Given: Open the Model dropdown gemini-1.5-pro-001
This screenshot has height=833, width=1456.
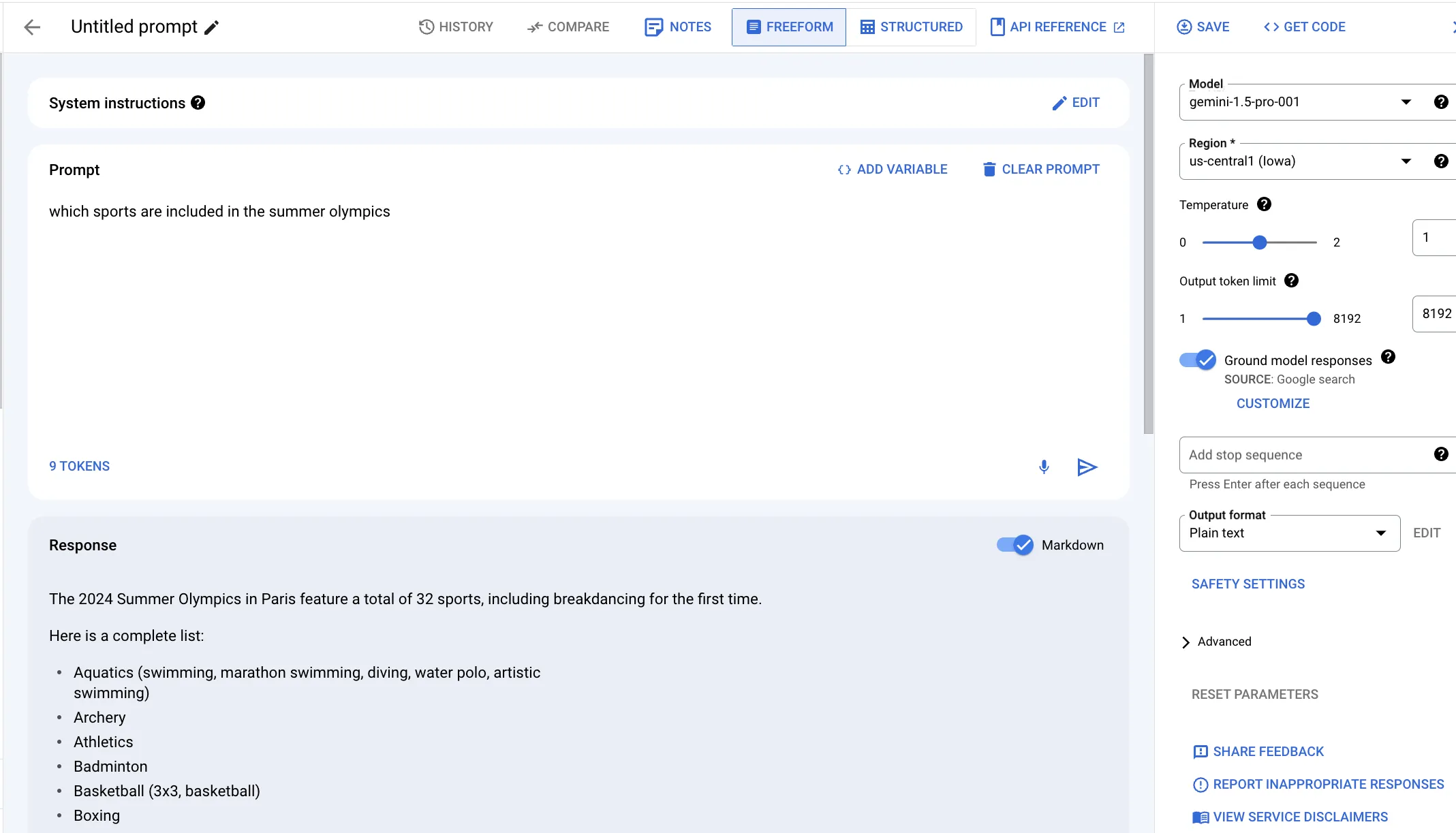Looking at the screenshot, I should click(1295, 102).
